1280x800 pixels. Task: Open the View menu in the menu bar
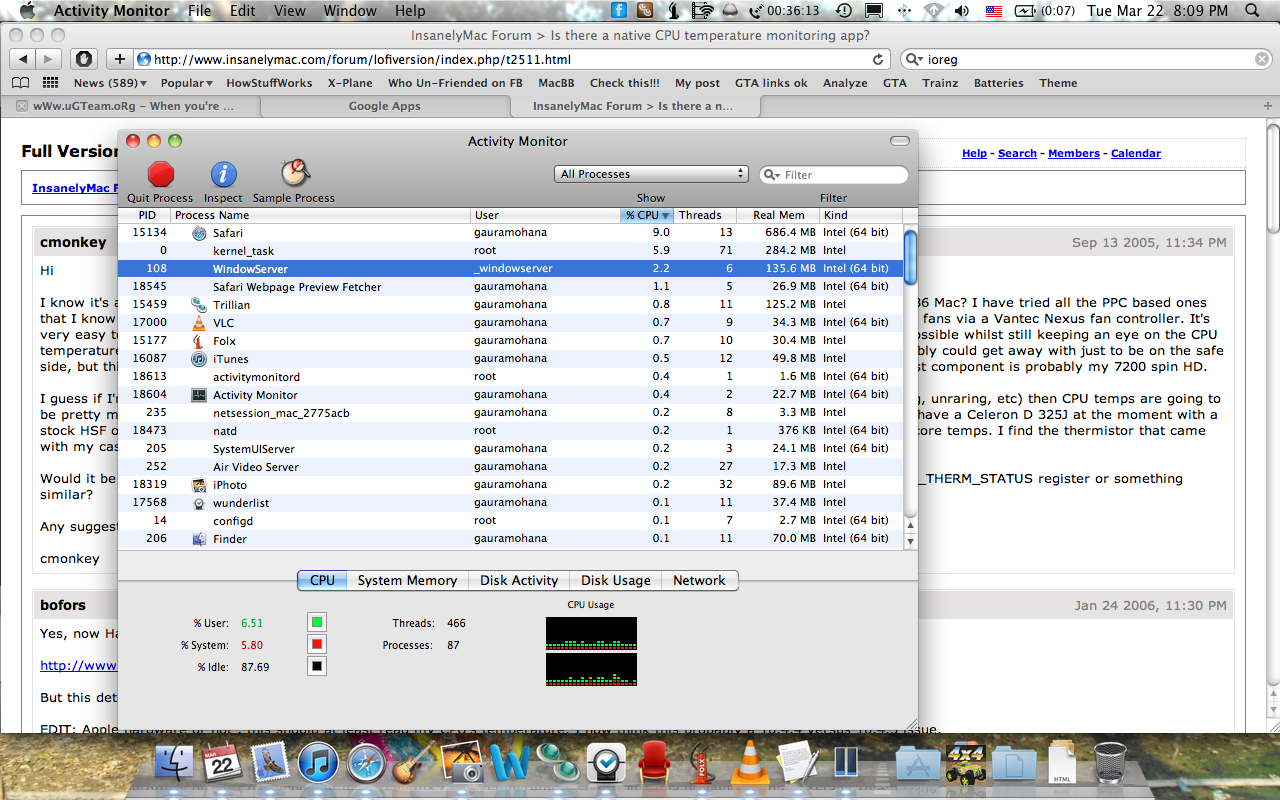(x=290, y=11)
